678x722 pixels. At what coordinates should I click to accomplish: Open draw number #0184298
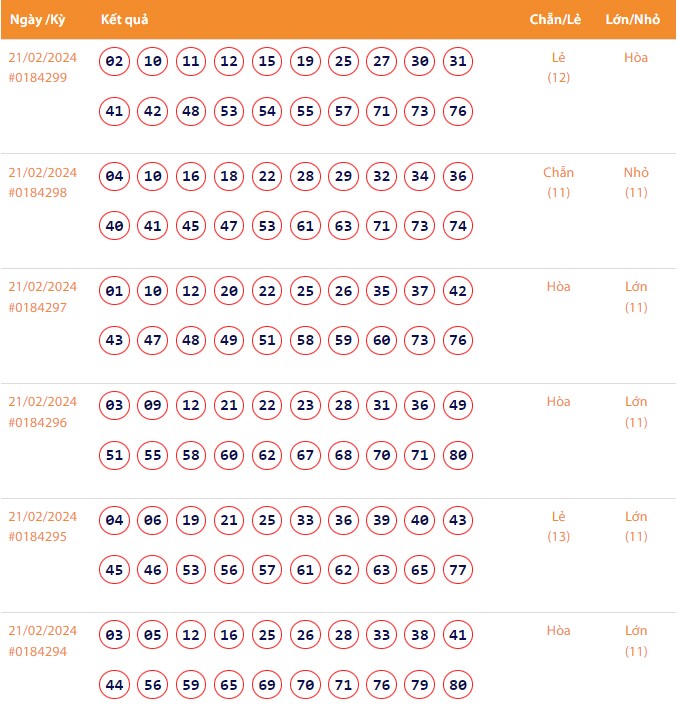[38, 192]
